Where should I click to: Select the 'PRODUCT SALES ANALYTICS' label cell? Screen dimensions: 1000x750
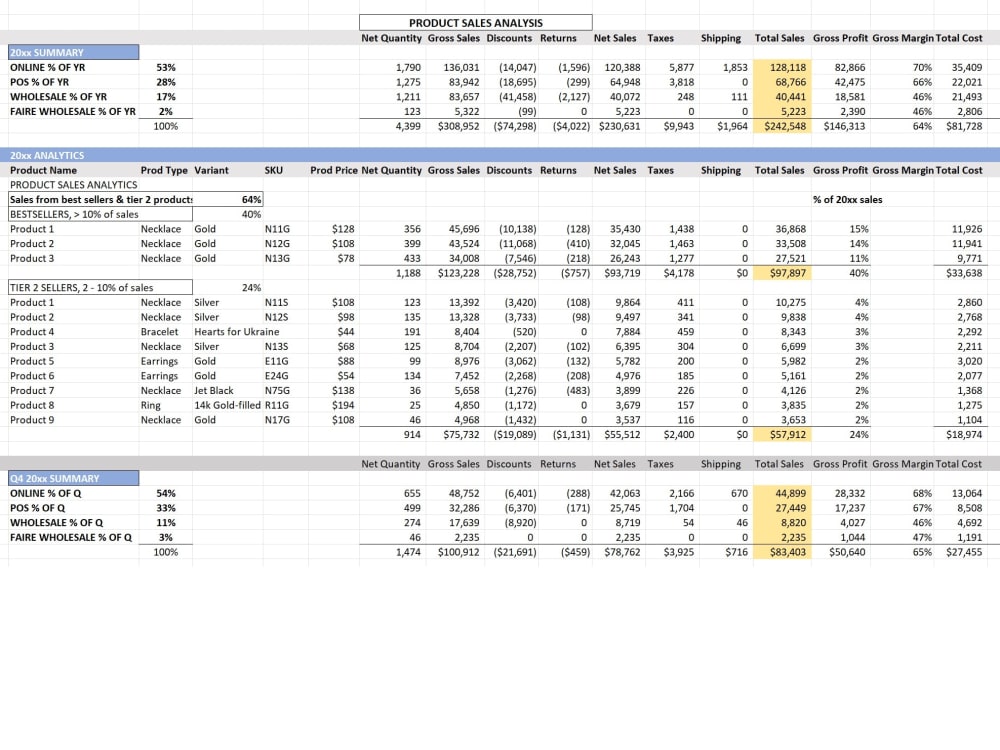click(x=73, y=184)
